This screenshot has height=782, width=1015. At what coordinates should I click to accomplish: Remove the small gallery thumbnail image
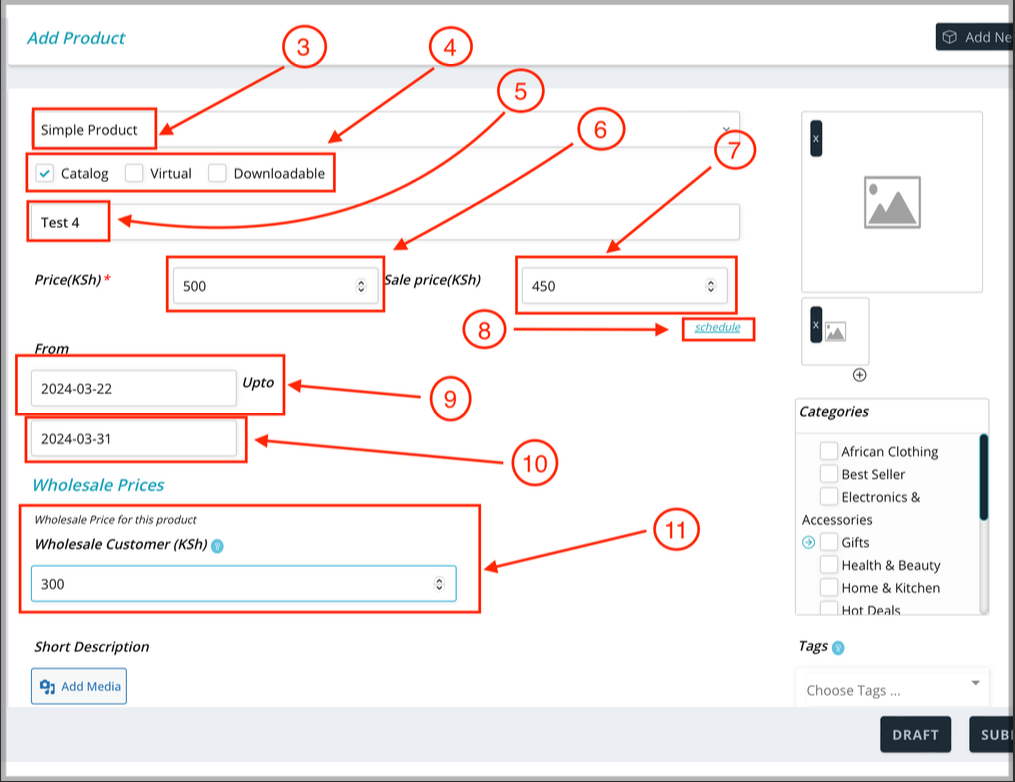tap(816, 325)
